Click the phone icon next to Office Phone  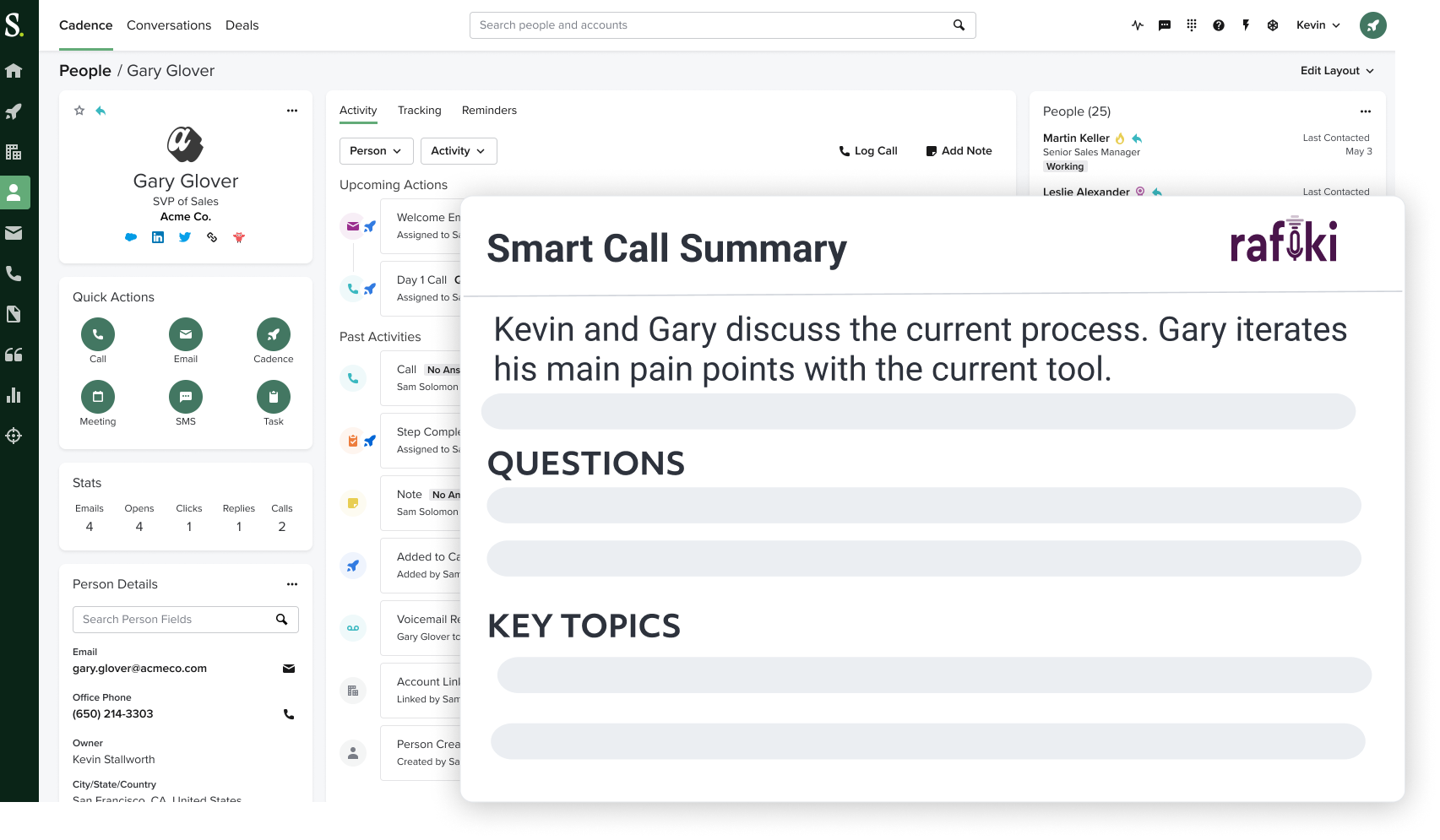(288, 714)
